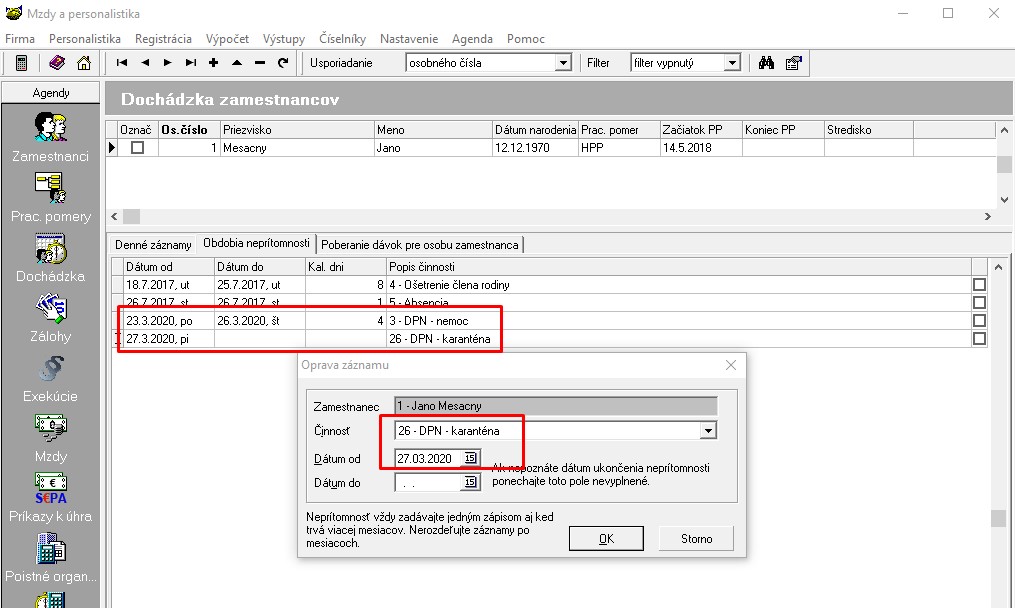Open the Nastavenie menu
The height and width of the screenshot is (608, 1015).
409,39
